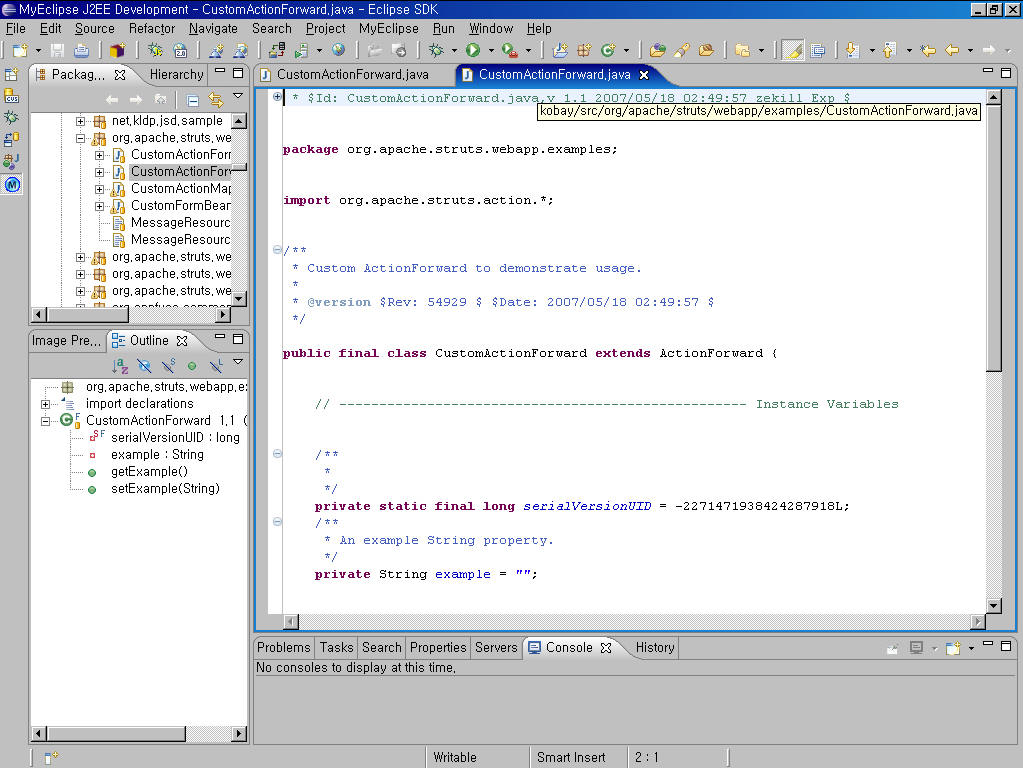1023x768 pixels.
Task: Click the Back navigation arrow in toolbar
Action: 951,50
